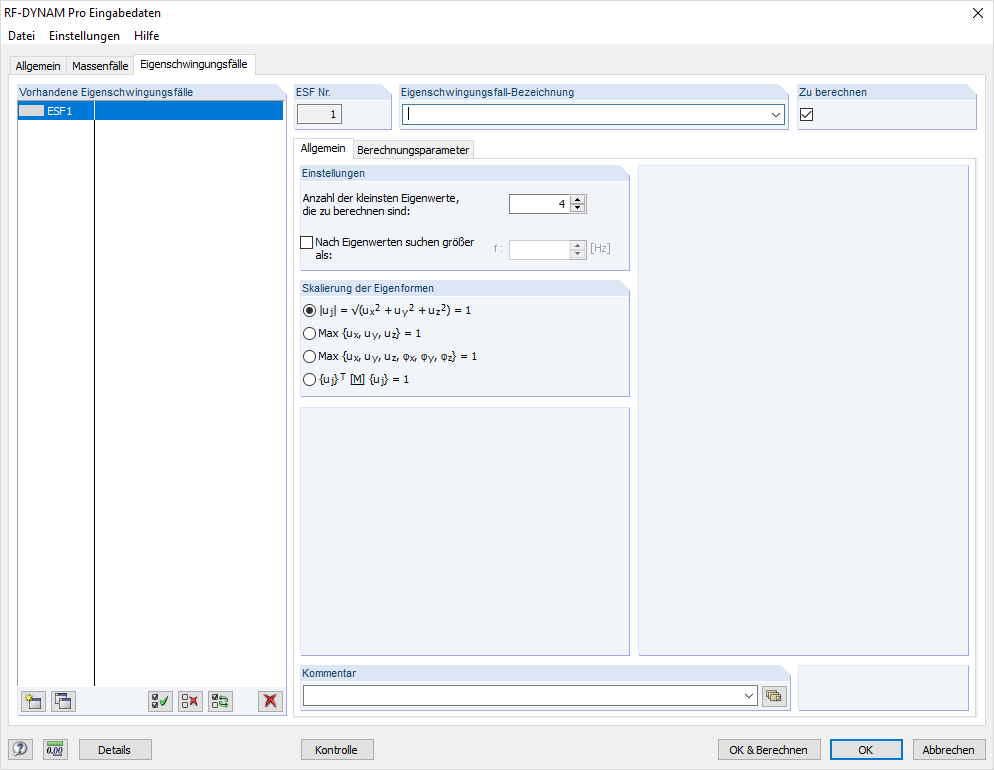This screenshot has width=994, height=770.
Task: Deselect all cases using red-X checkbox icon
Action: 190,701
